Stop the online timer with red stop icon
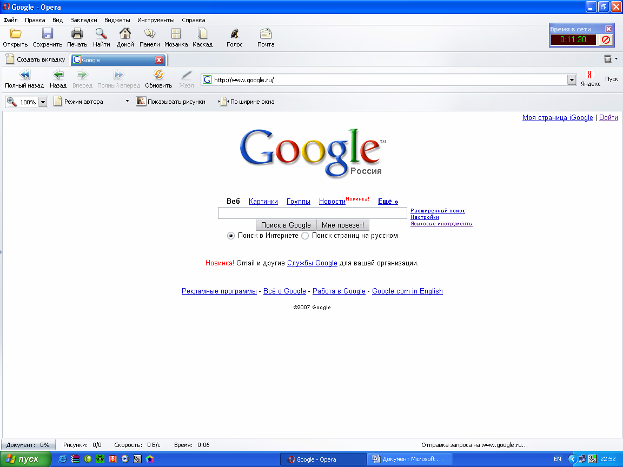Screen dimensions: 623x467 coord(606,40)
